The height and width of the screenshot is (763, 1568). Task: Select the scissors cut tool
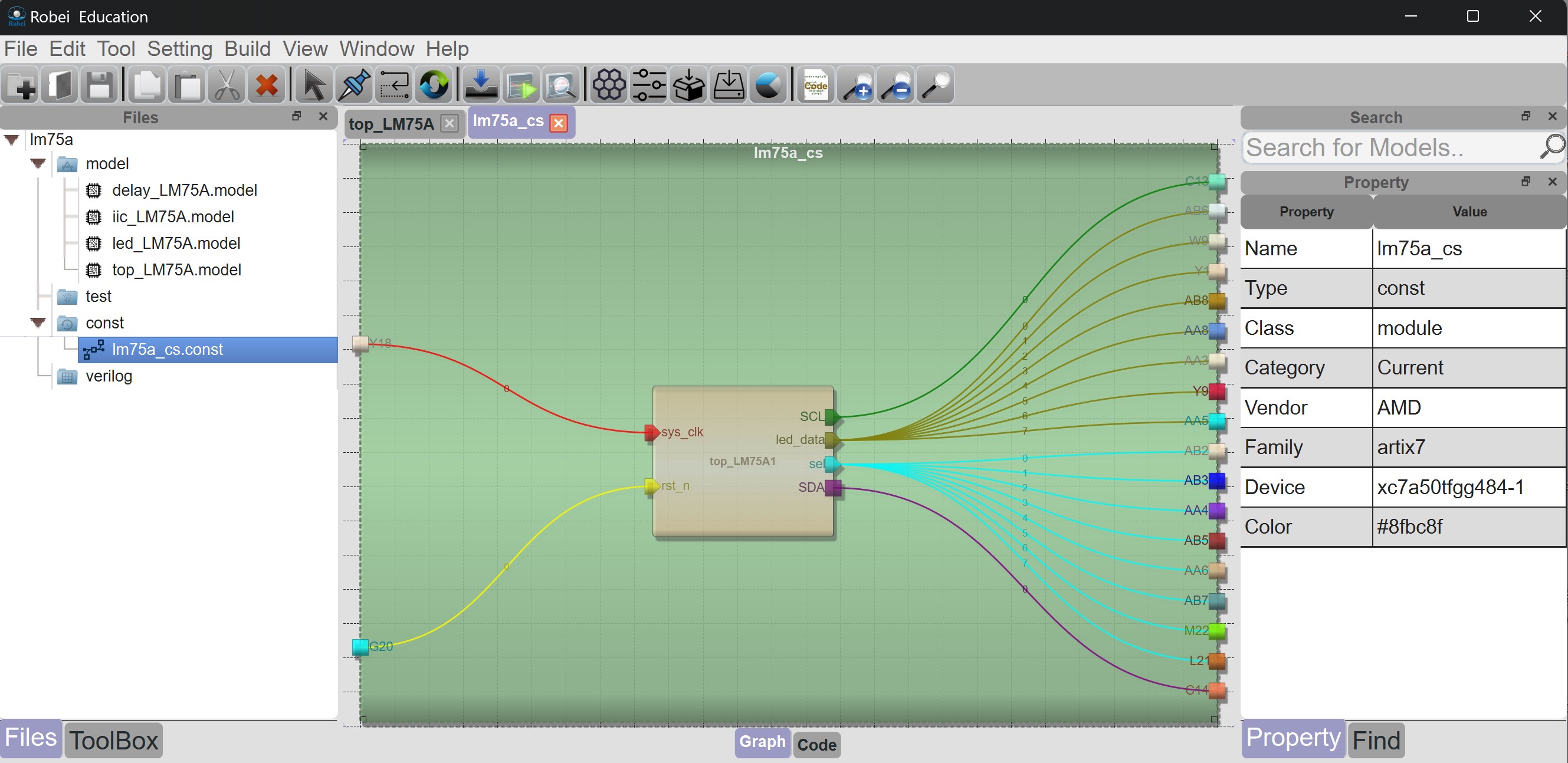tap(227, 85)
